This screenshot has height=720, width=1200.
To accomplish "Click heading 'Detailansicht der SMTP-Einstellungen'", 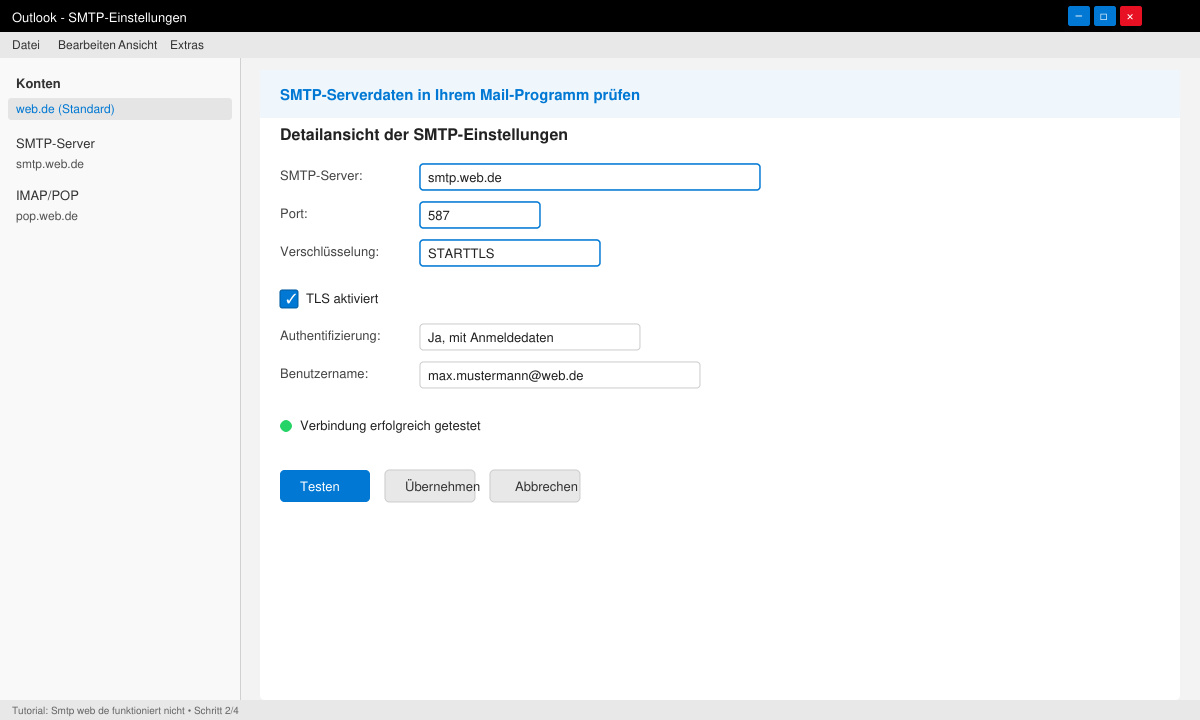I will click(x=424, y=135).
